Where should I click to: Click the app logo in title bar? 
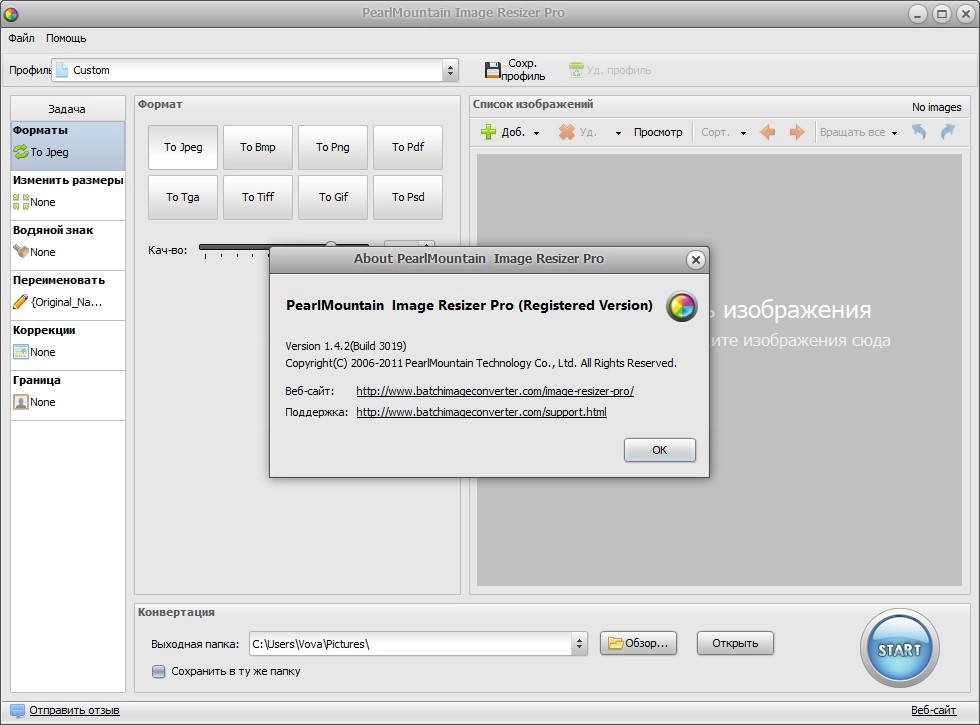click(11, 13)
